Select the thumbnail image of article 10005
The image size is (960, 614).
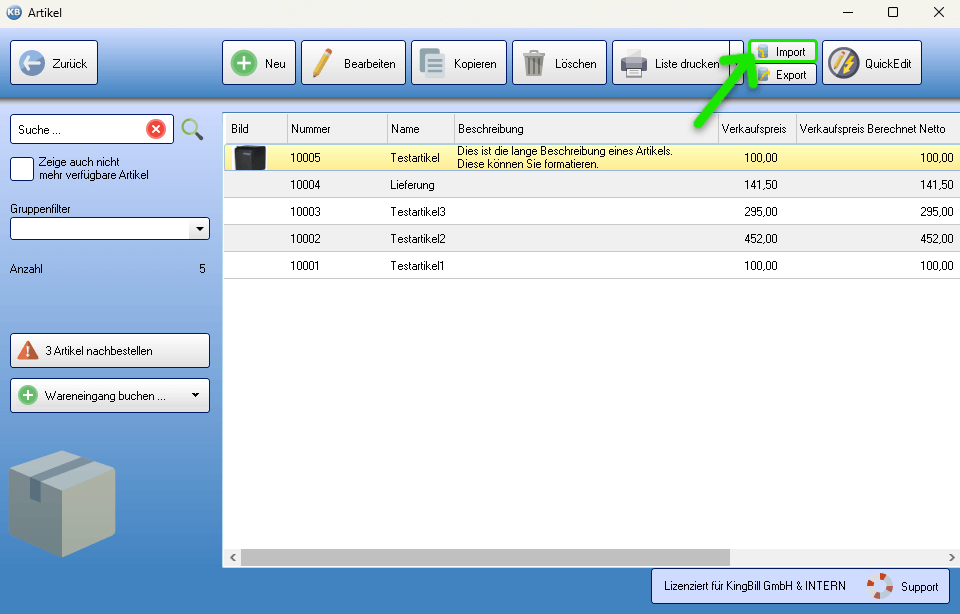(249, 158)
